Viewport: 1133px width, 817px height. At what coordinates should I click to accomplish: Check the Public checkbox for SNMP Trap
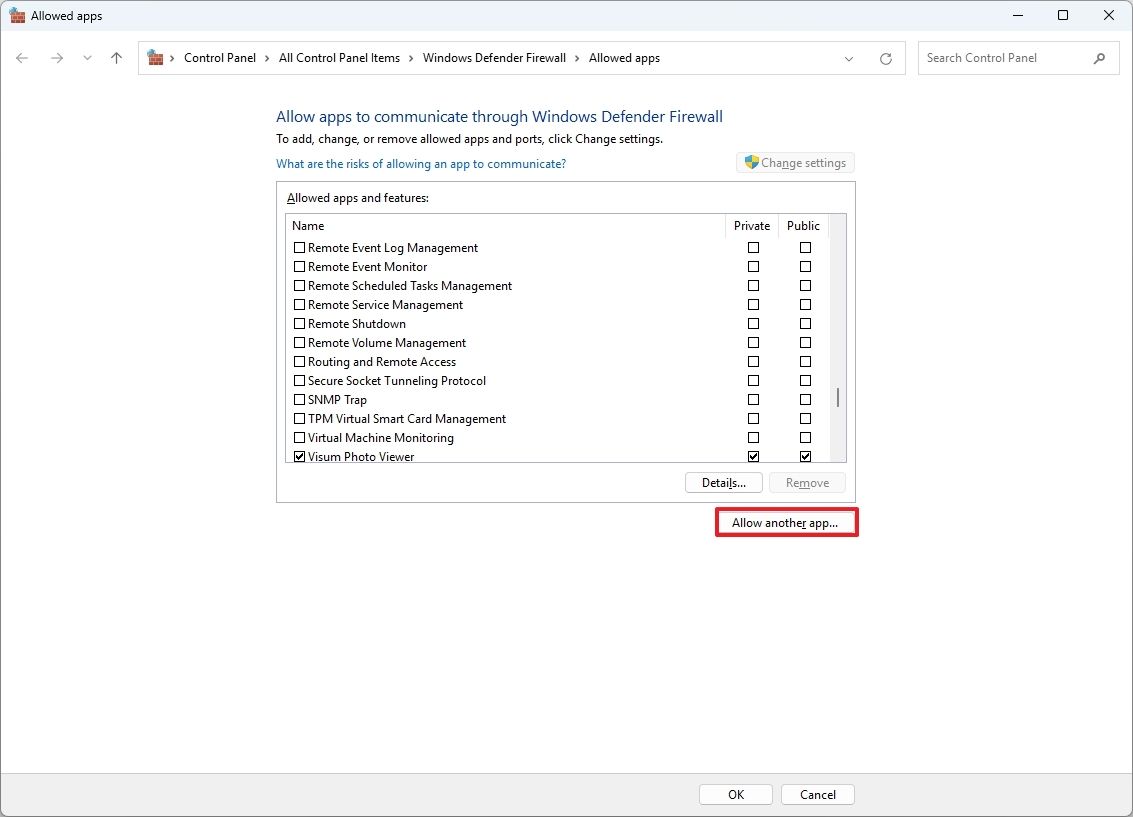click(x=805, y=399)
